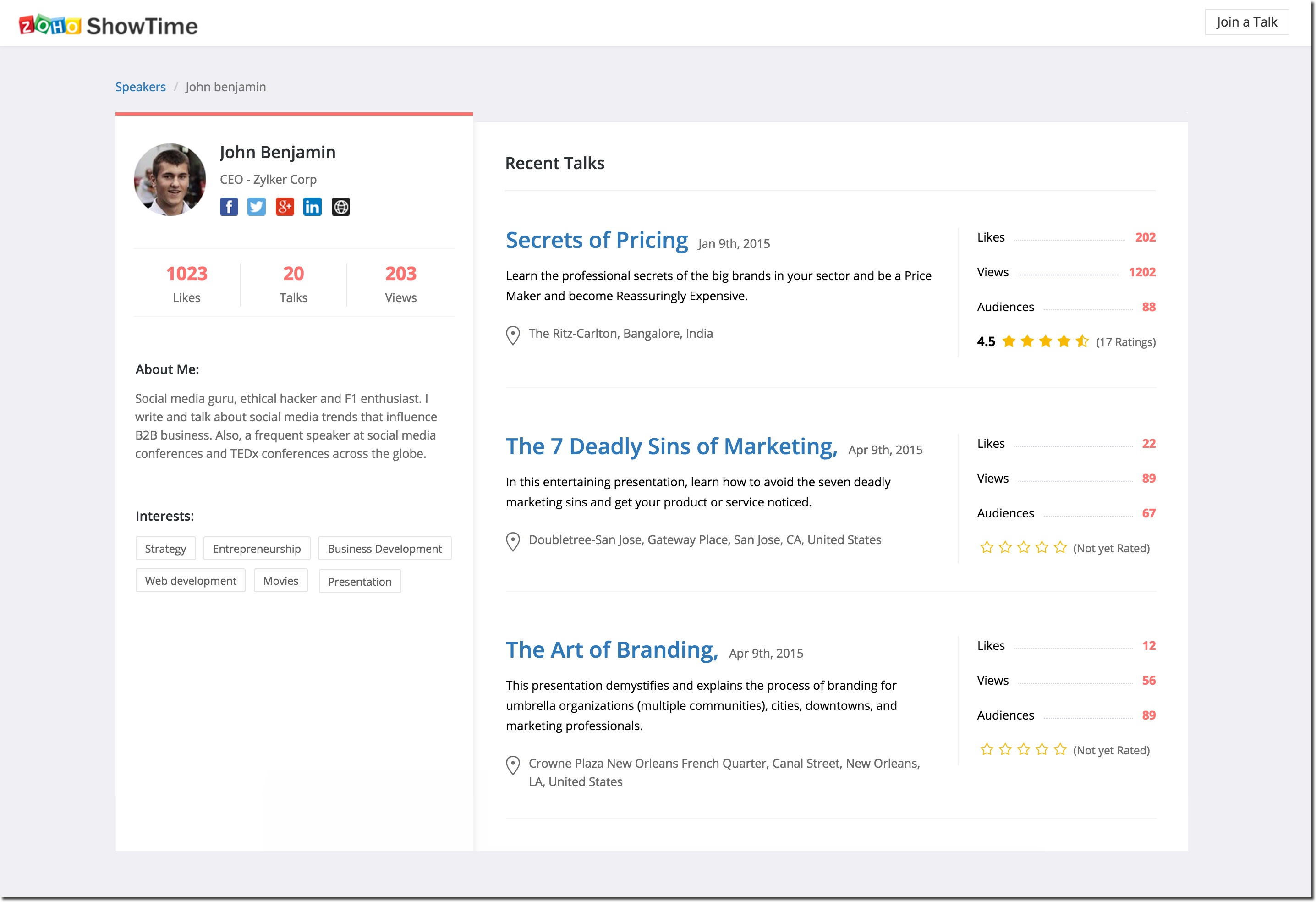Select the Web development interest tag
1316x902 pixels.
point(190,581)
